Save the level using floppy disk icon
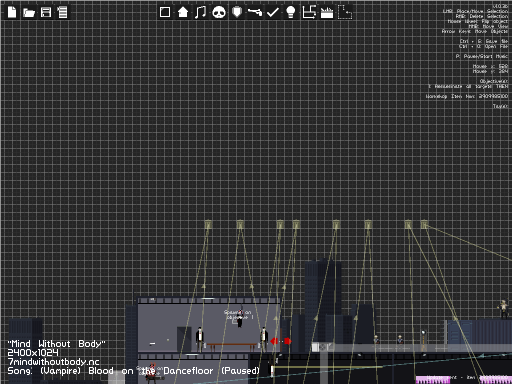Viewport: 512px width, 384px height. tap(46, 12)
